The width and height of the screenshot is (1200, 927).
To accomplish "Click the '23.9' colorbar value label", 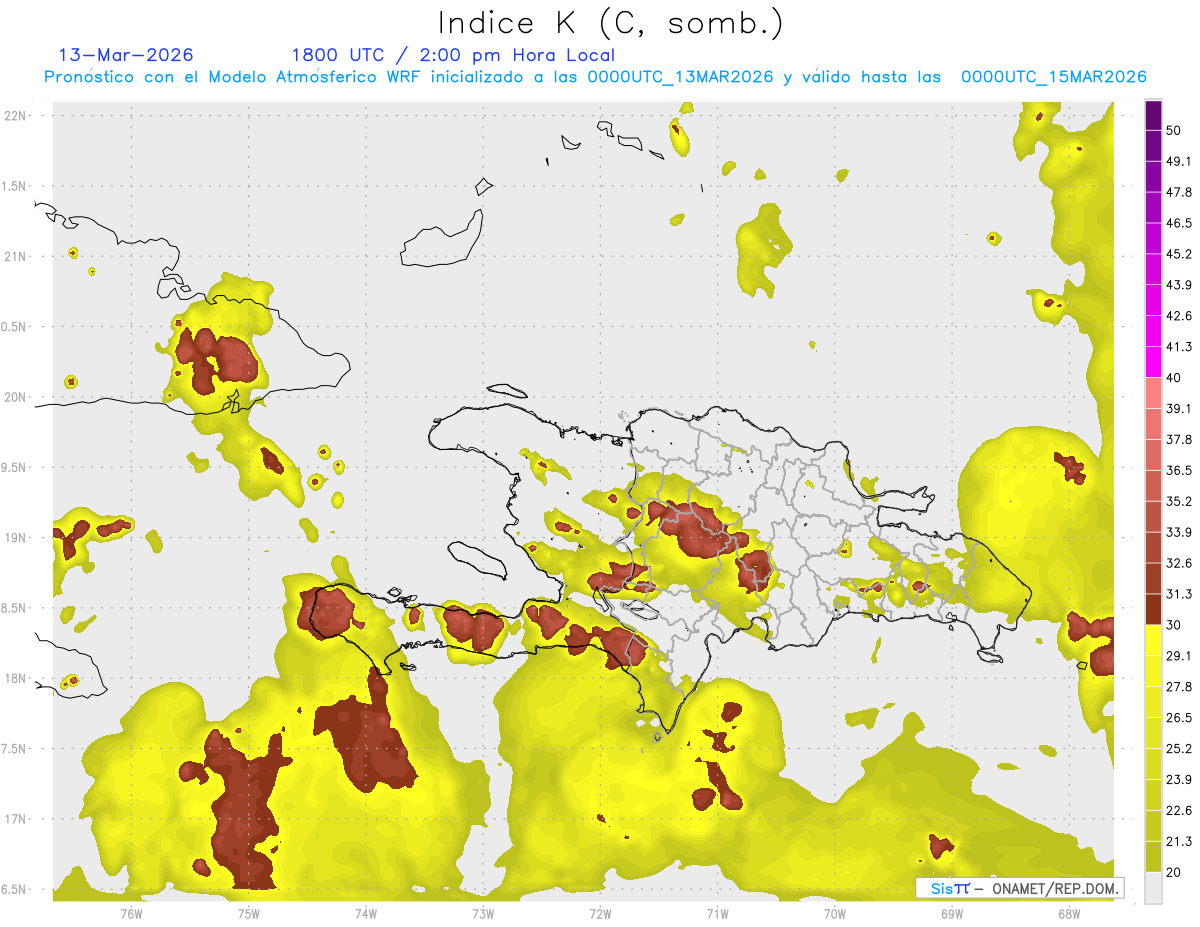I will 1180,780.
